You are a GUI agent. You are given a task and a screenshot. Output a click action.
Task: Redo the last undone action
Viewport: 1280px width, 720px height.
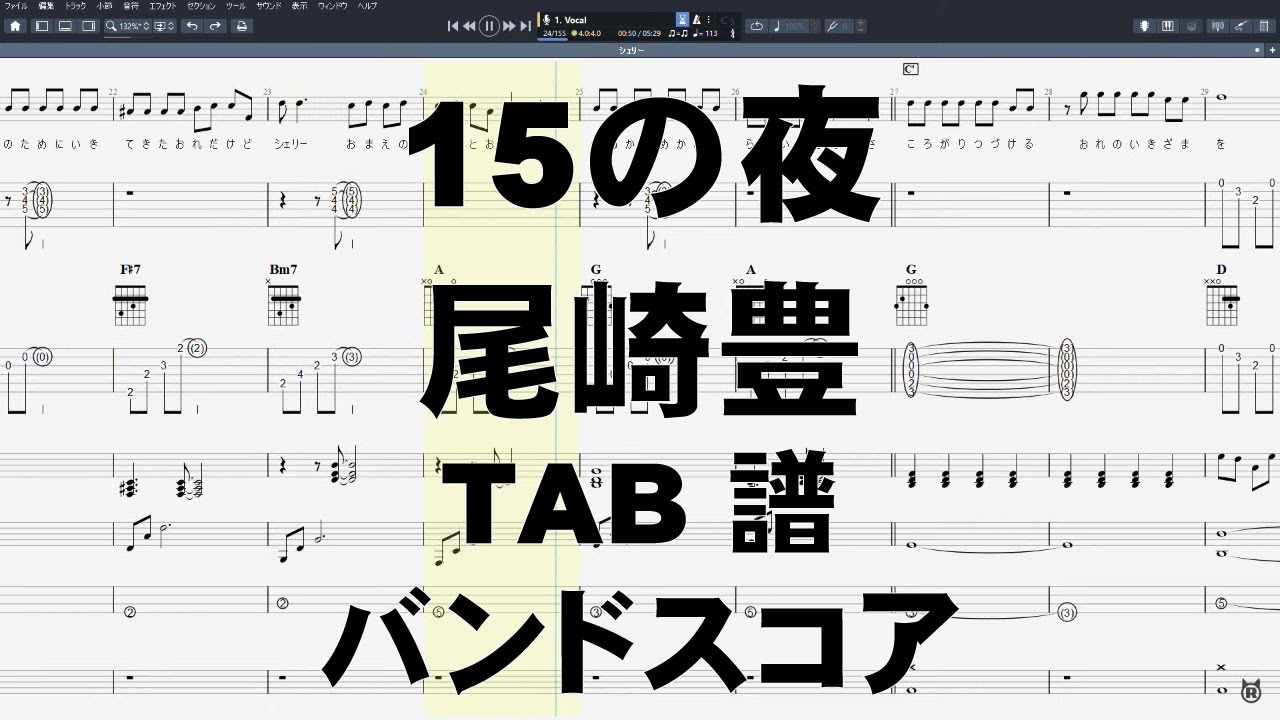(x=214, y=26)
